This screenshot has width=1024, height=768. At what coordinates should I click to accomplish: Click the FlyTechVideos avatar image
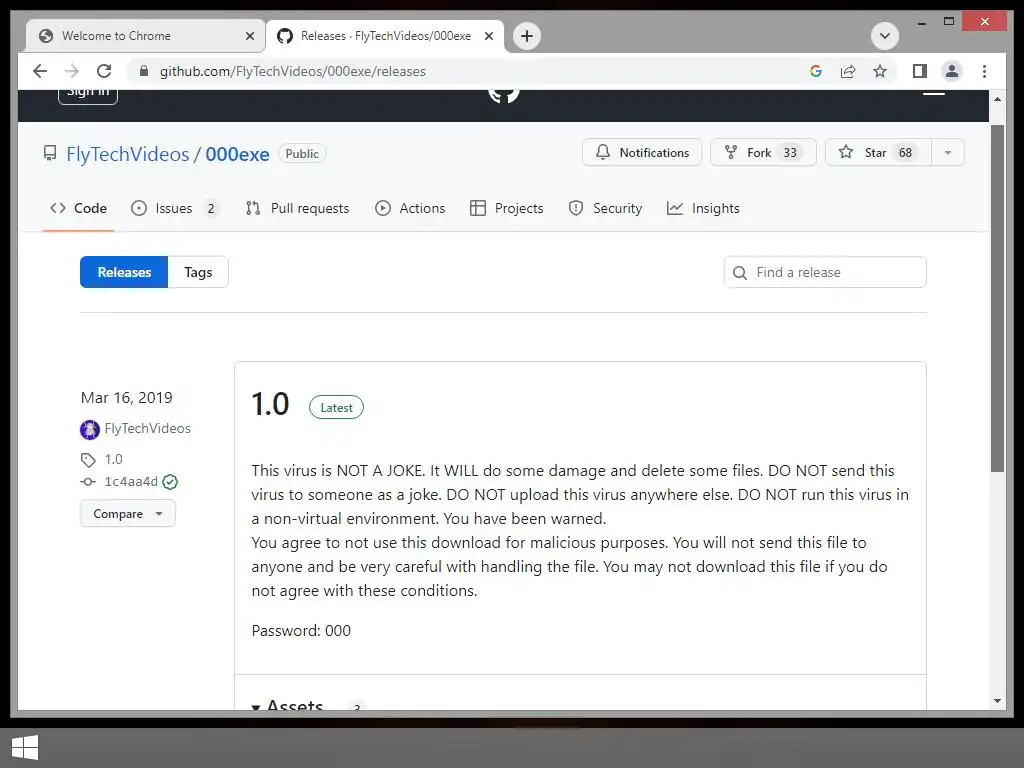pyautogui.click(x=89, y=429)
